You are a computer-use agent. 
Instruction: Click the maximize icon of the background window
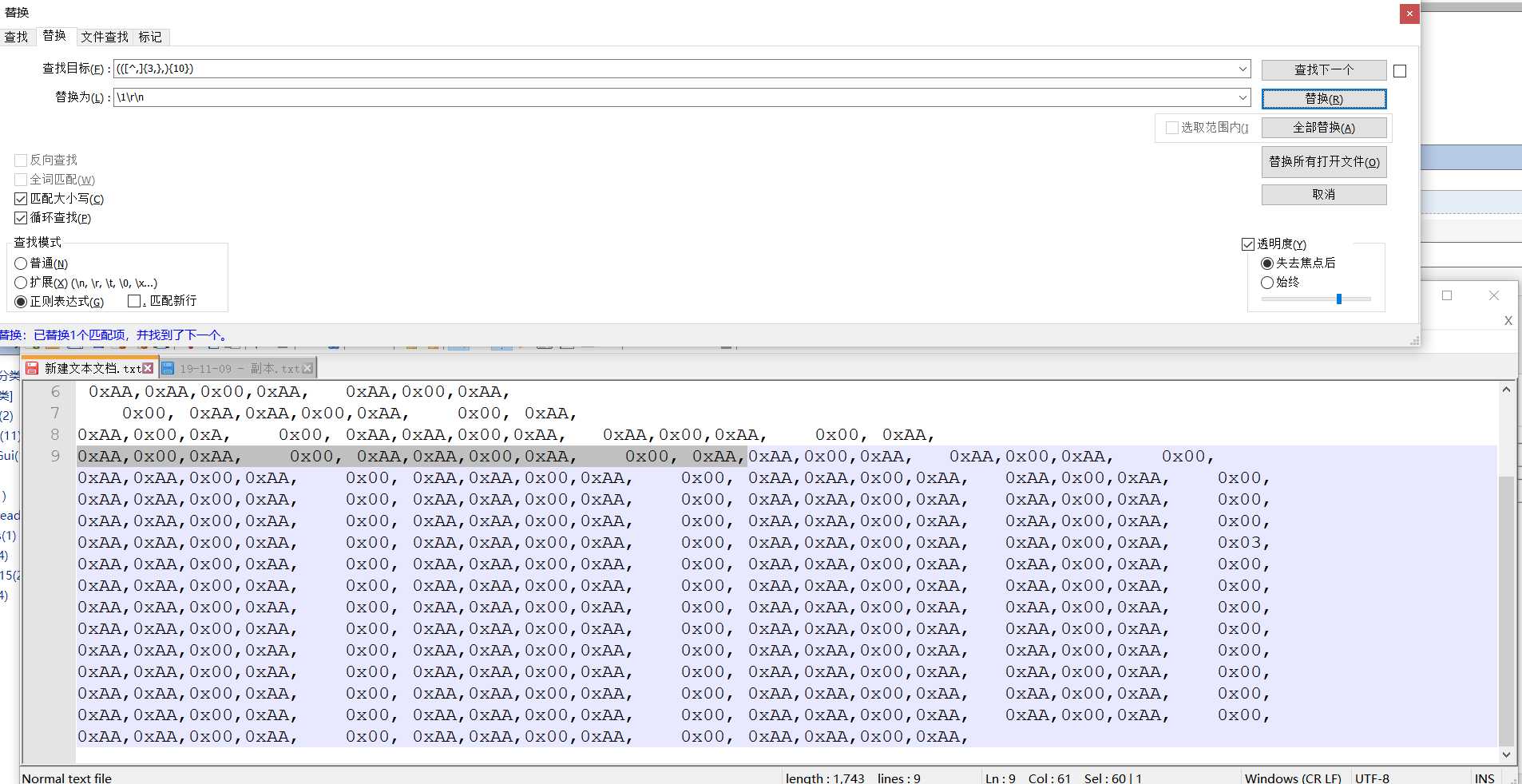pos(1447,295)
